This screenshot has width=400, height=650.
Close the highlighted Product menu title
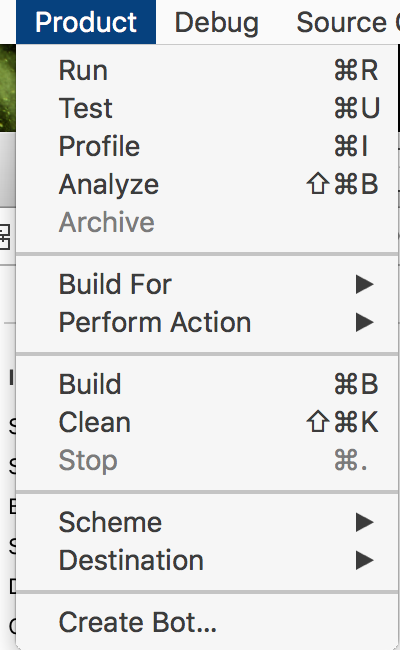(x=86, y=22)
